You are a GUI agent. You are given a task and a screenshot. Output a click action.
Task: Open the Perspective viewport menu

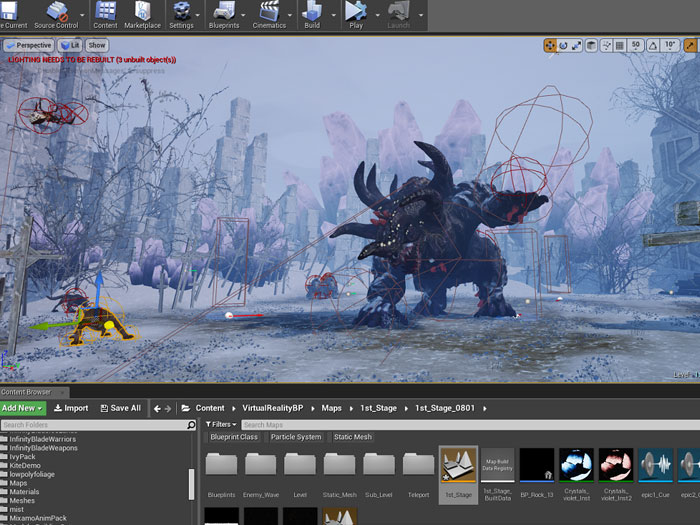click(x=29, y=45)
